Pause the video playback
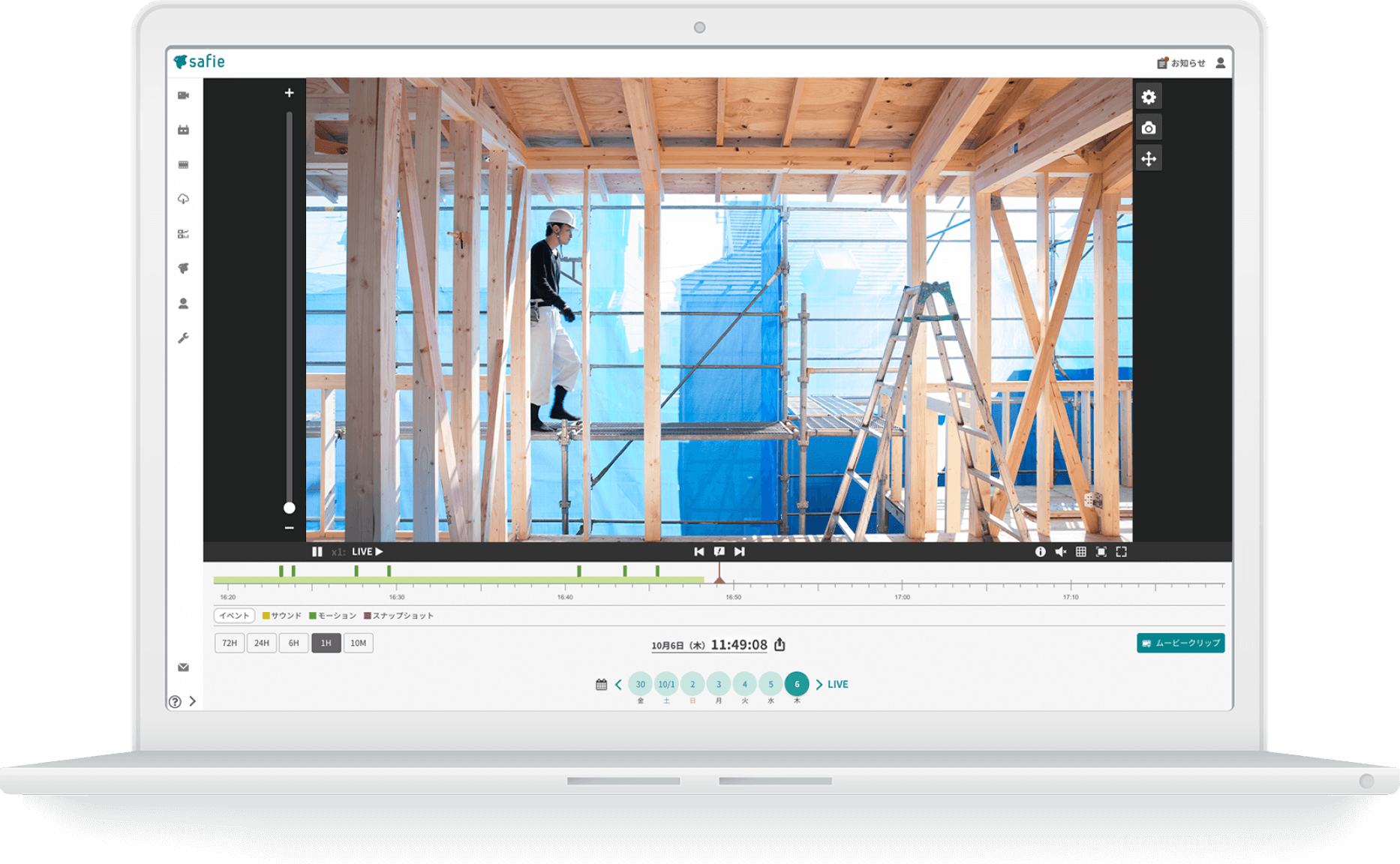This screenshot has width=1400, height=864. [x=317, y=552]
